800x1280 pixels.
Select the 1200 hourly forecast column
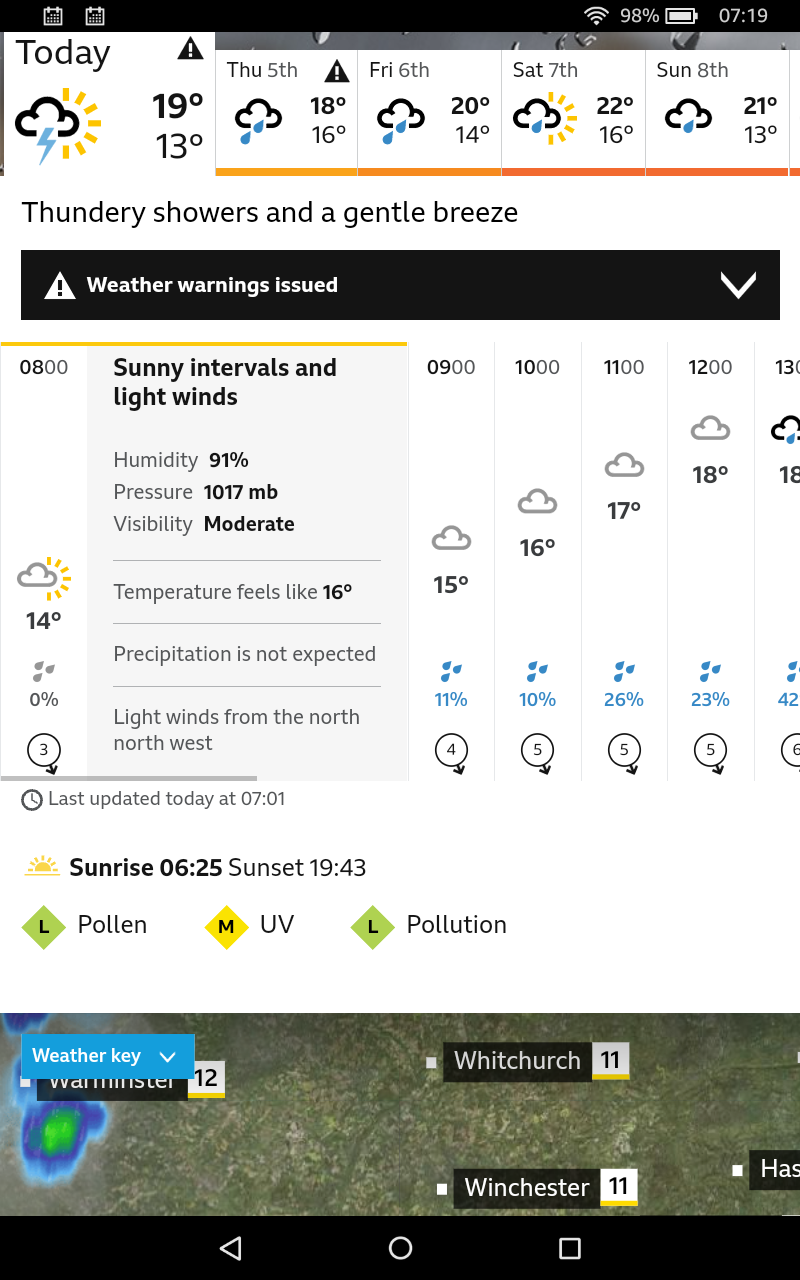click(x=710, y=560)
